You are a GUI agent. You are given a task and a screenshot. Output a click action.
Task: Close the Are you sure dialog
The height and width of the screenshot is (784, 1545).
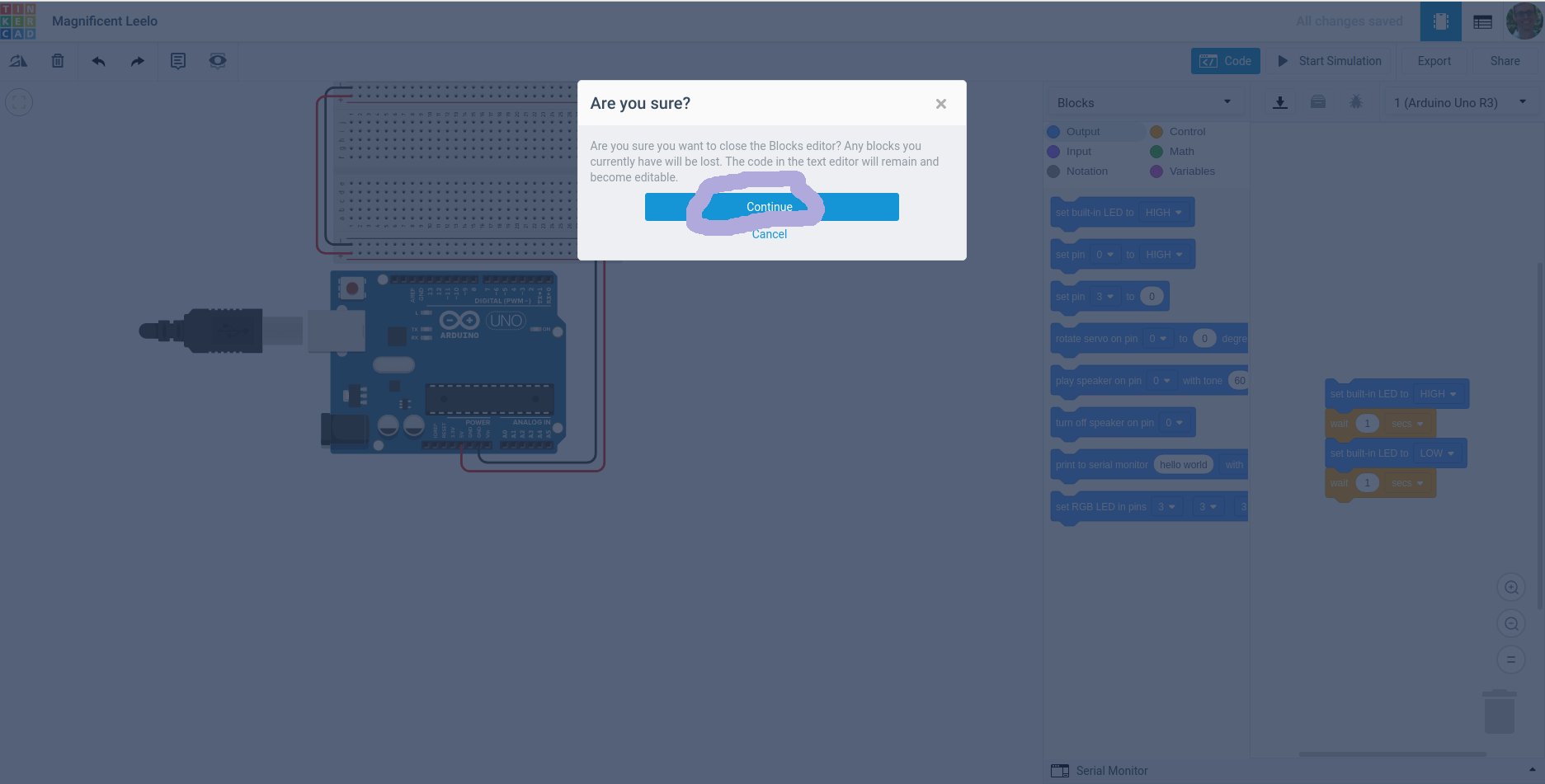click(940, 104)
